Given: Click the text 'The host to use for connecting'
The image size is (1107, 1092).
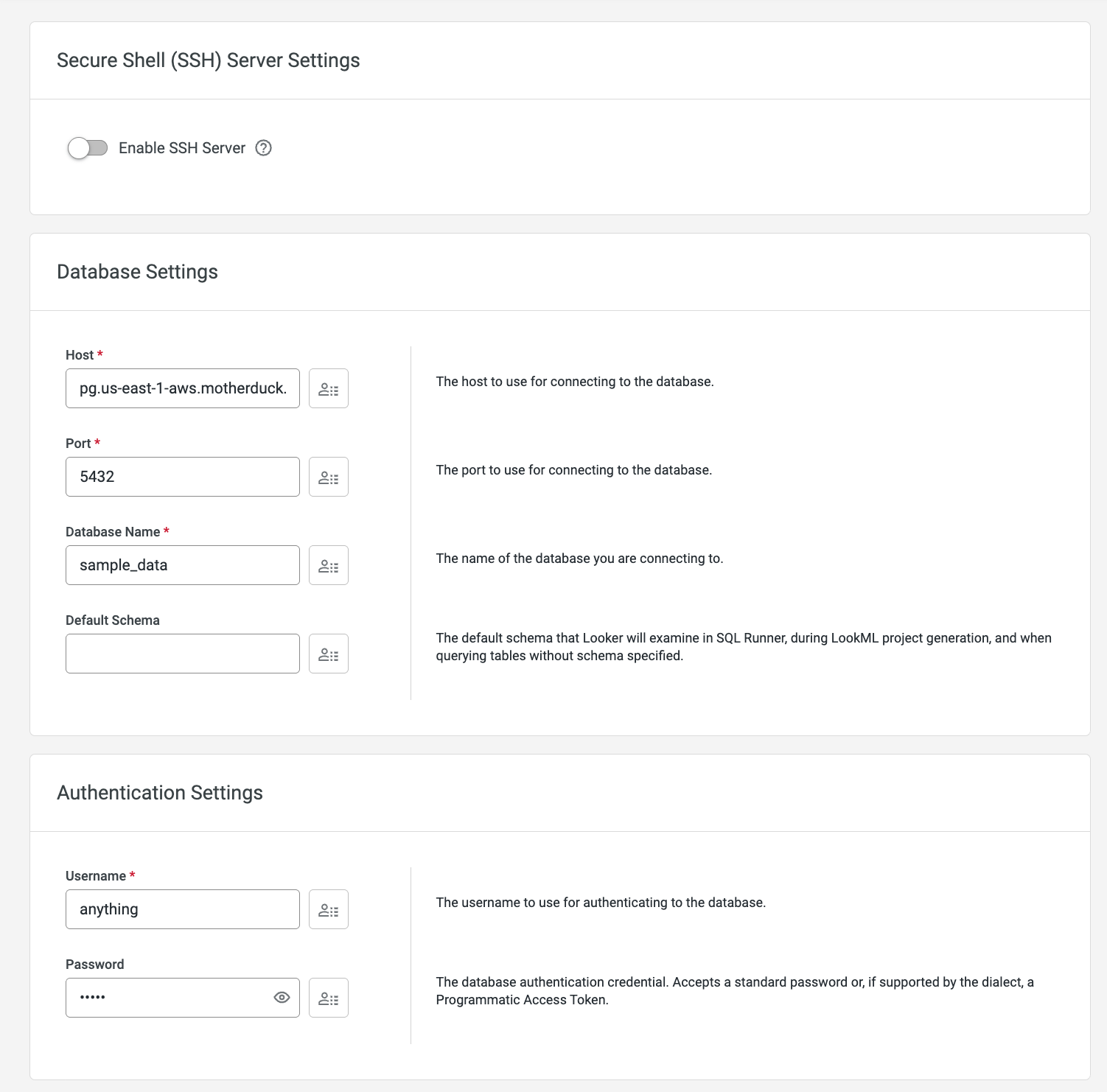Looking at the screenshot, I should pyautogui.click(x=575, y=382).
